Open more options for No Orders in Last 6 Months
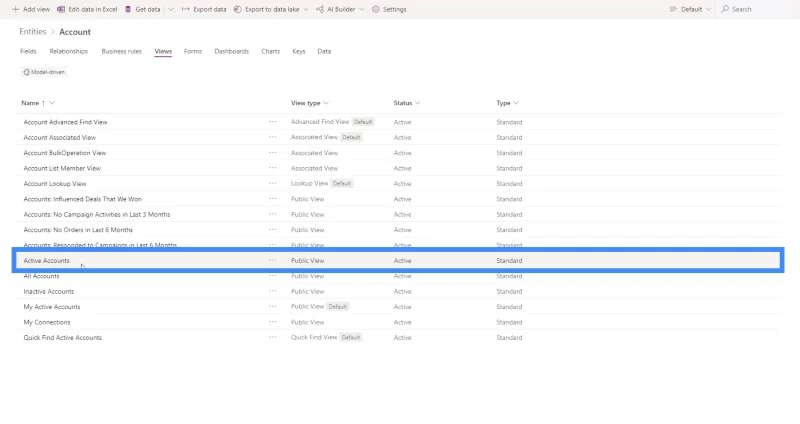The image size is (800, 424). pos(273,230)
